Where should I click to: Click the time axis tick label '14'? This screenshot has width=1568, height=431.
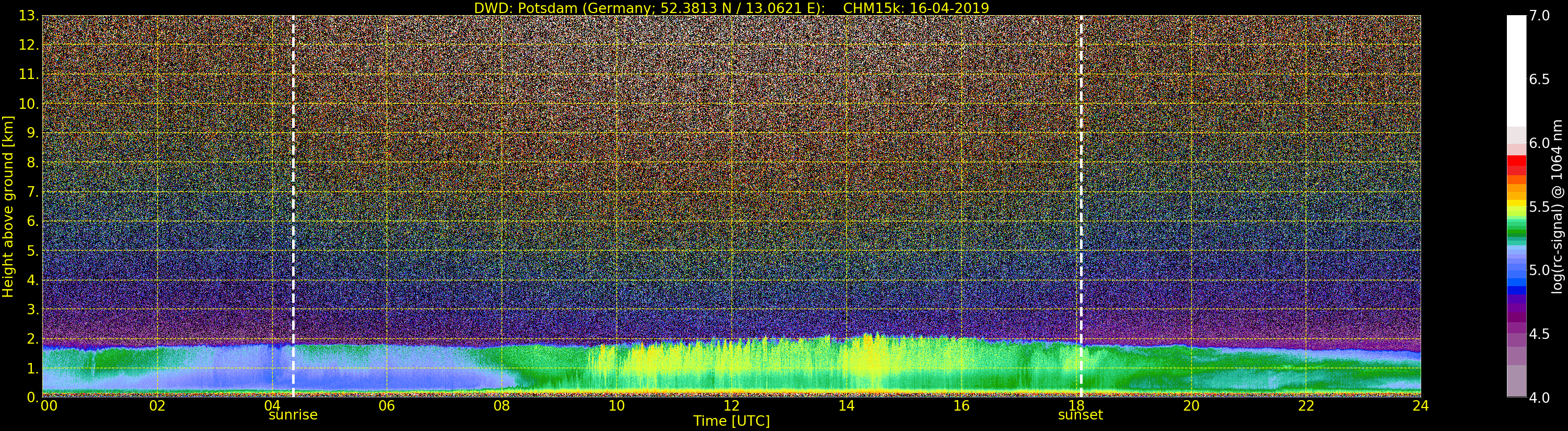pos(846,406)
